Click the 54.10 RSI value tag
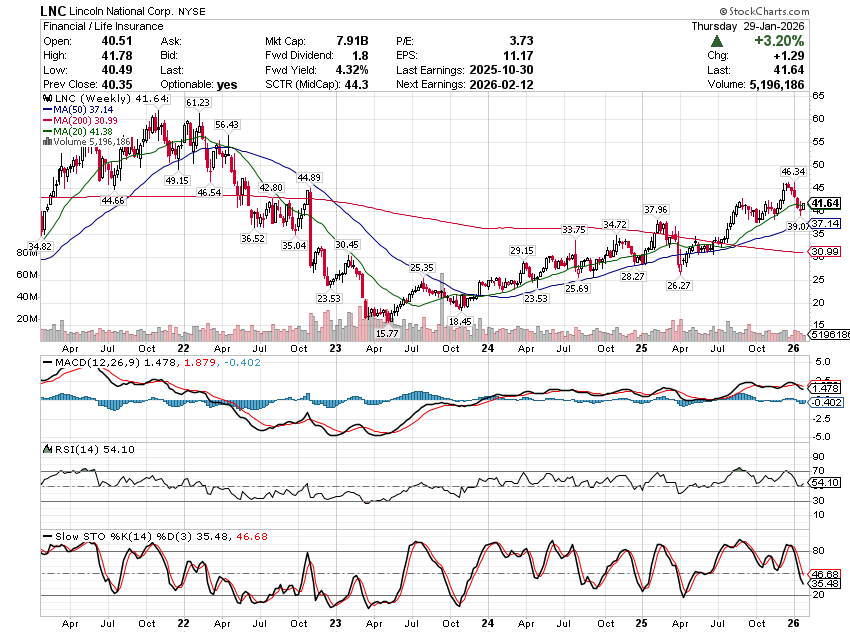Image resolution: width=850 pixels, height=633 pixels. (x=826, y=483)
